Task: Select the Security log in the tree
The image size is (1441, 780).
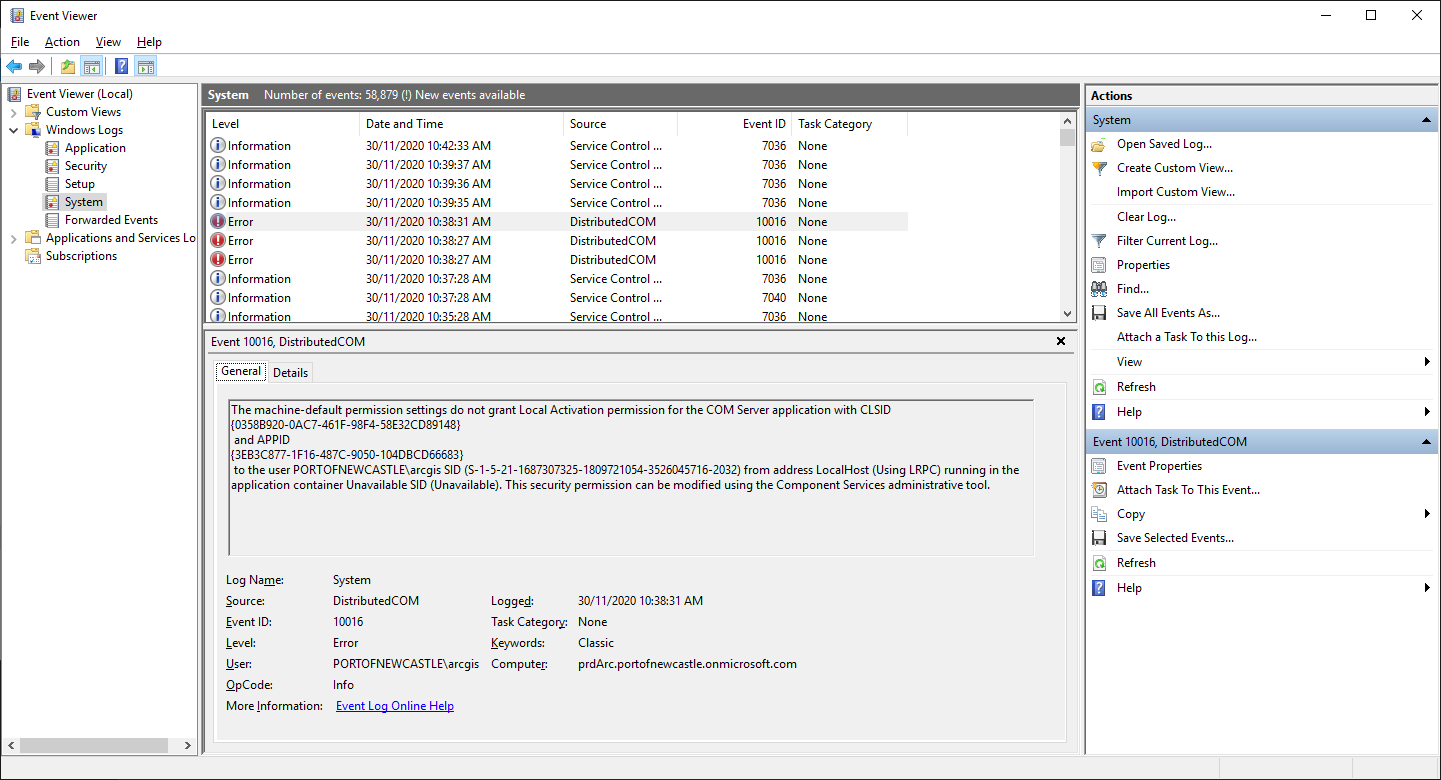Action: (85, 165)
